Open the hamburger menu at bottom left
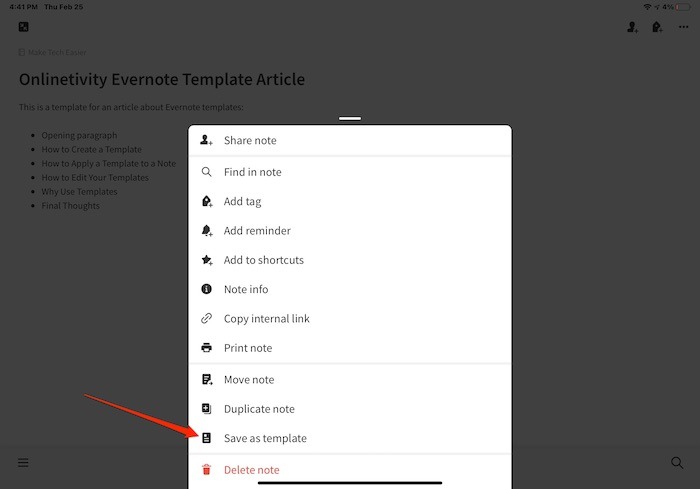This screenshot has height=489, width=700. pos(23,463)
